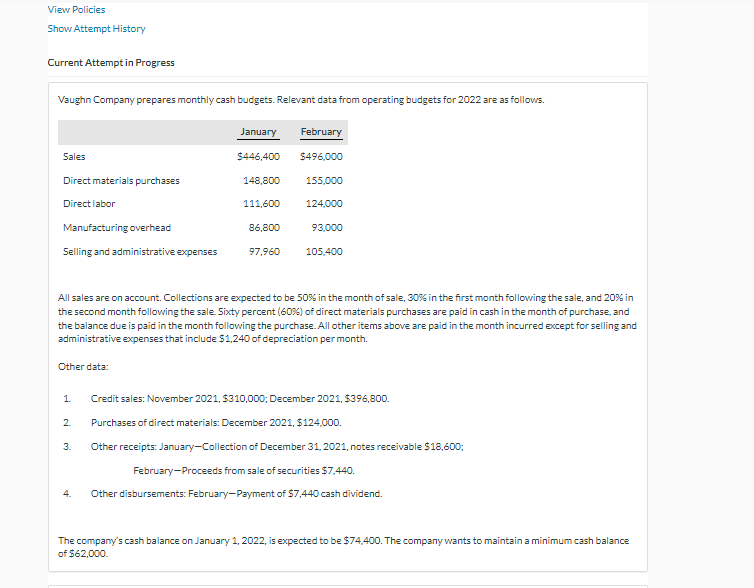Screen dimensions: 754x588
Task: Open the Show Attempt History link
Action: [96, 29]
